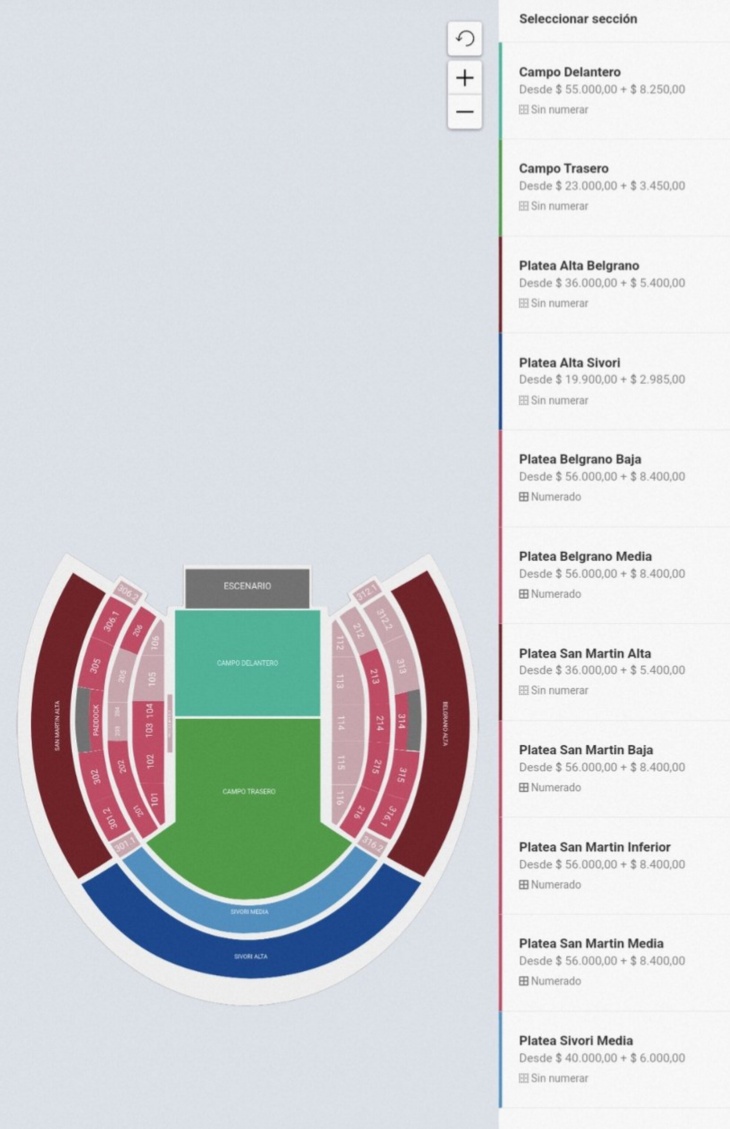Choose Platea Alta Belgrano option
730x1129 pixels.
(615, 284)
